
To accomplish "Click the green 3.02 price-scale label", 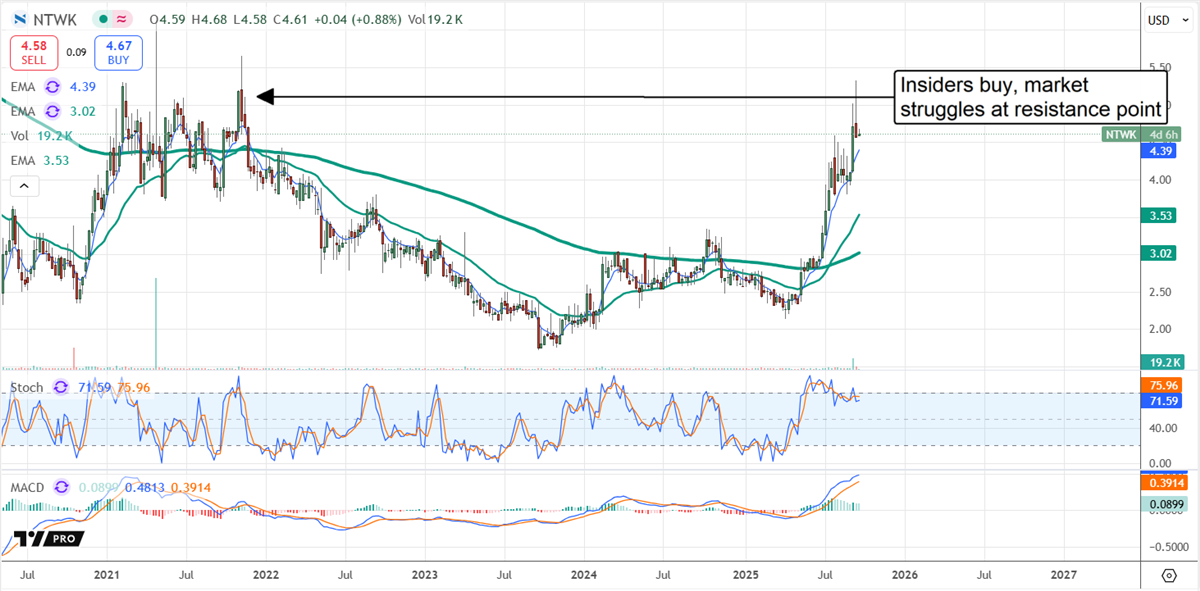I will [1160, 254].
